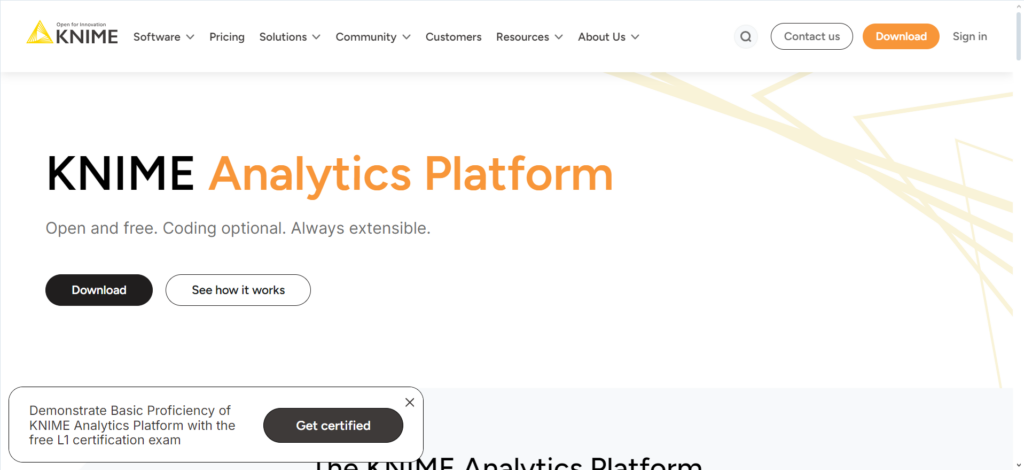Expand the Solutions dropdown arrow
1024x470 pixels.
[x=316, y=37]
